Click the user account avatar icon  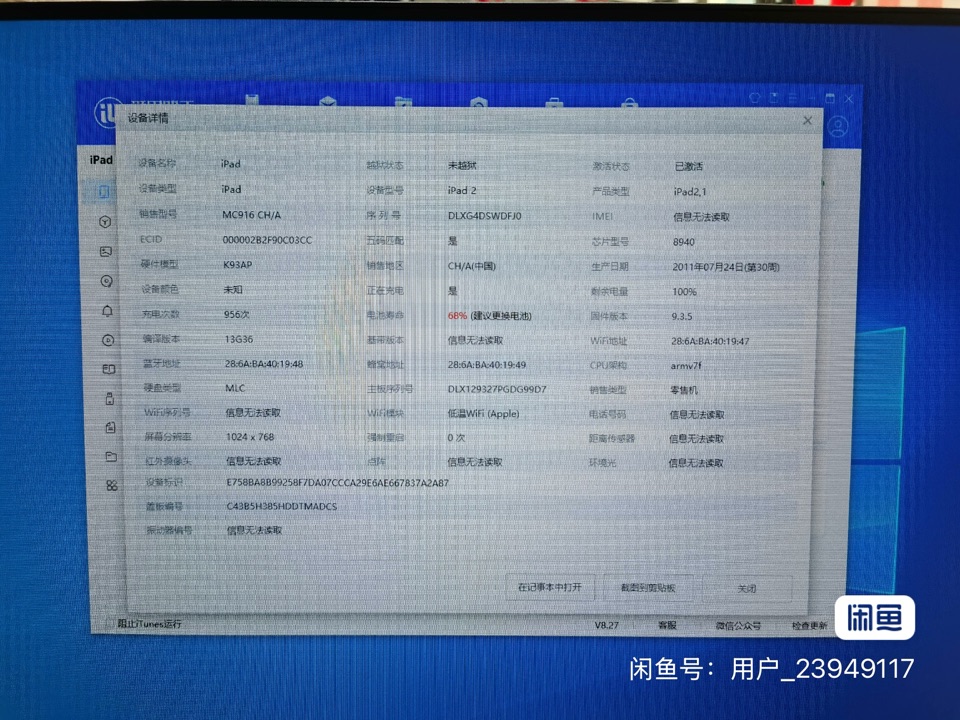click(x=838, y=127)
